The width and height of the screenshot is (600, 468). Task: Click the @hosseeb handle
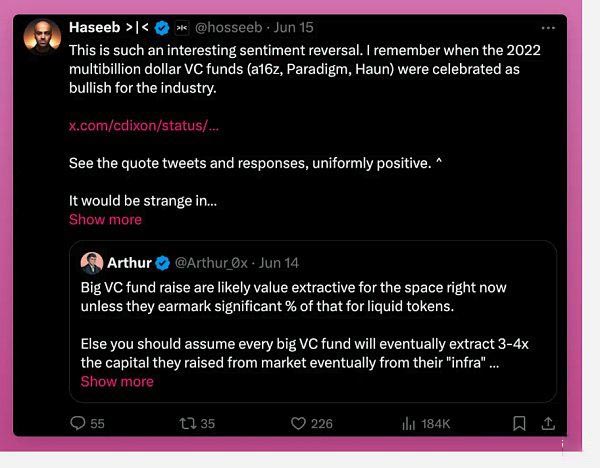[x=228, y=28]
